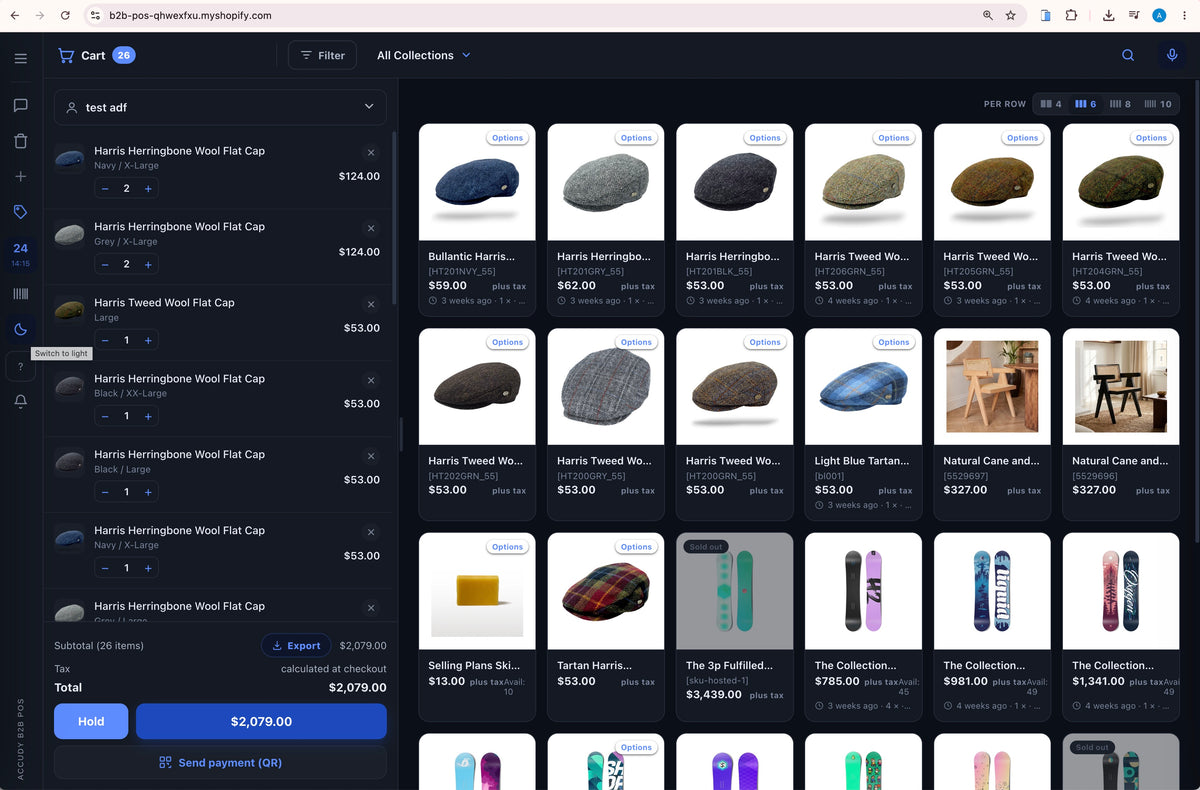Open Options for Bullantic Harris cap
Image resolution: width=1200 pixels, height=790 pixels.
click(507, 138)
